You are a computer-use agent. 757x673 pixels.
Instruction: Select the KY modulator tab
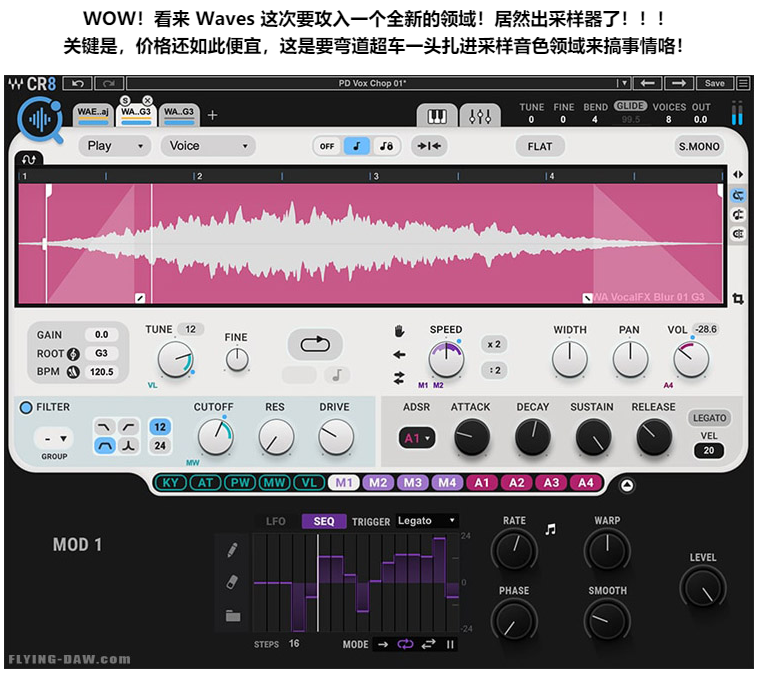point(170,482)
